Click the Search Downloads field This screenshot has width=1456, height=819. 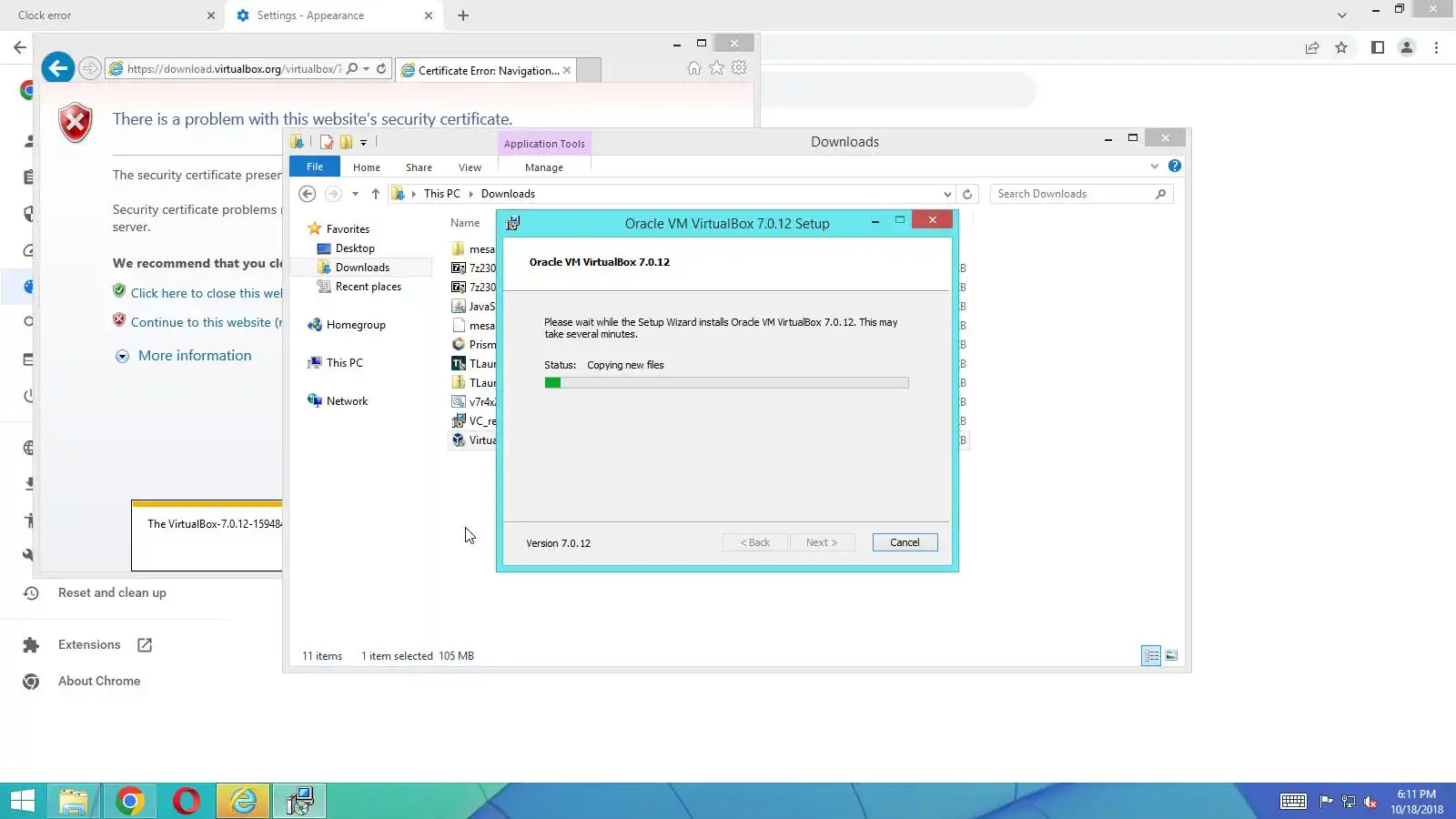click(x=1081, y=194)
